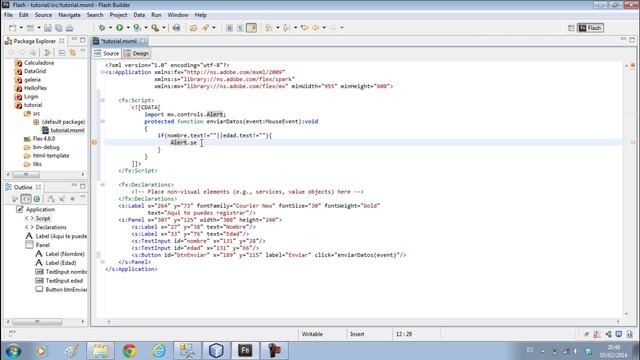Viewport: 640px width, 360px height.
Task: Collapse the s:Application code fold
Action: tap(102, 72)
